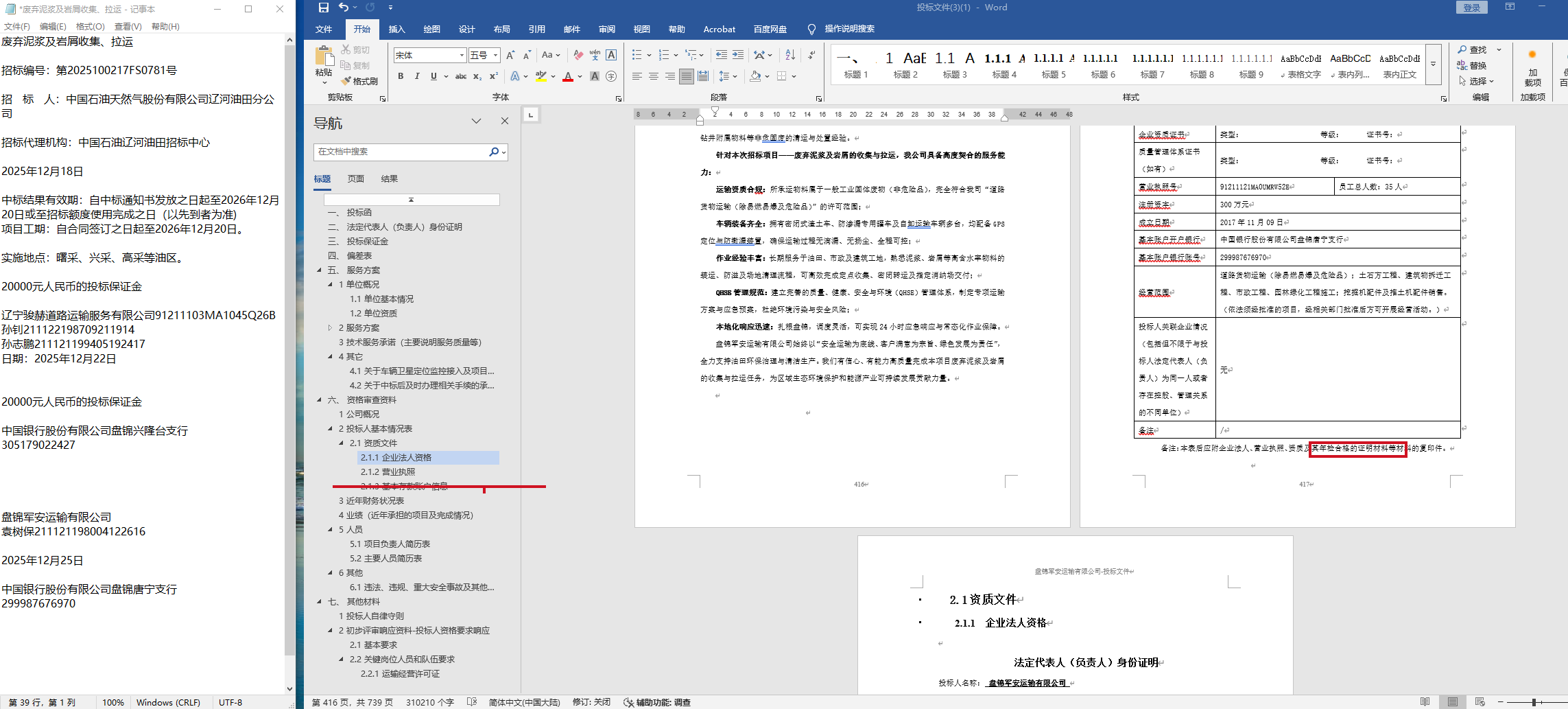Screen dimensions: 1568x709
Task: Close the navigation pane
Action: [x=505, y=121]
